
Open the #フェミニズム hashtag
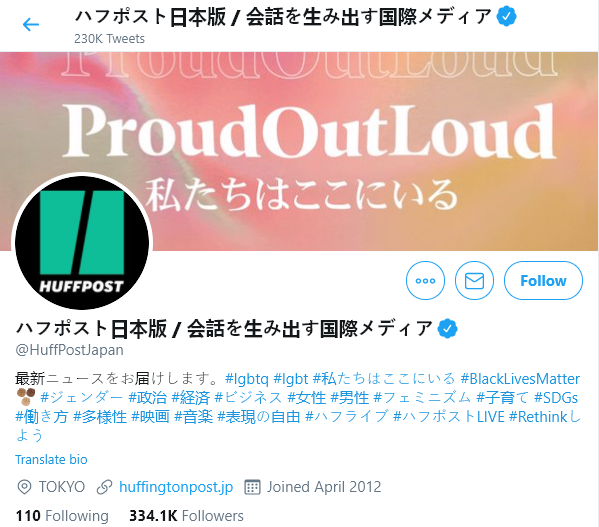[423, 398]
